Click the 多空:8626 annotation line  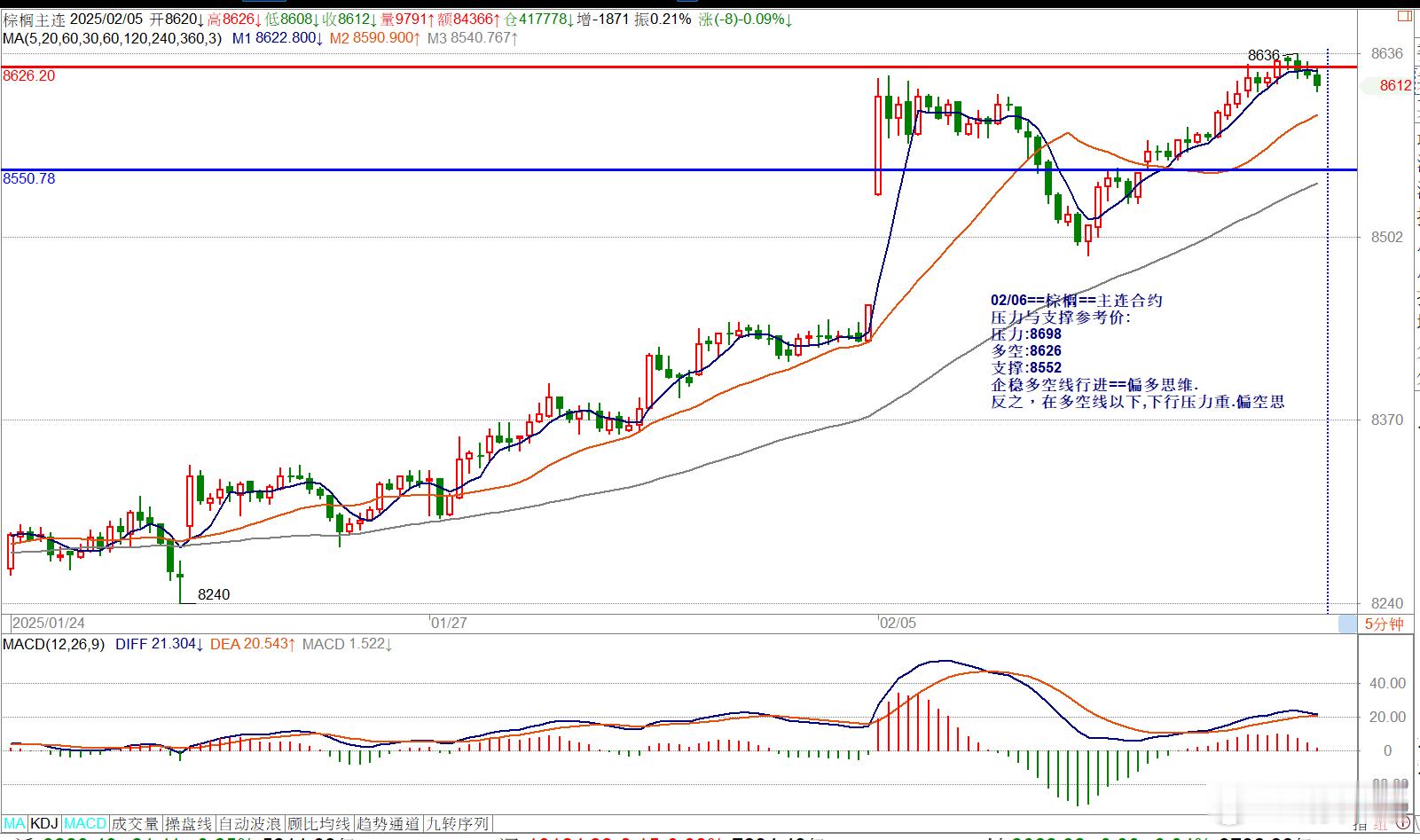[1026, 351]
